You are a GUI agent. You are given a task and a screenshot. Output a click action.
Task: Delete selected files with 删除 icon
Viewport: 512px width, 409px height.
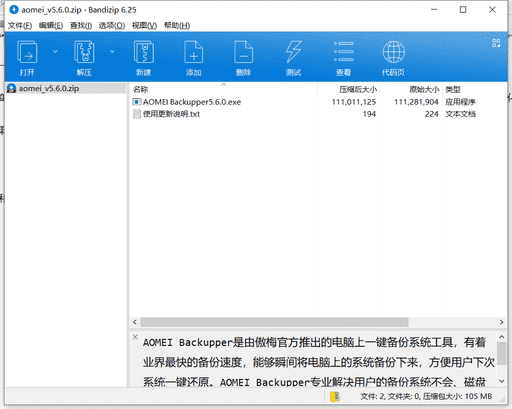243,58
